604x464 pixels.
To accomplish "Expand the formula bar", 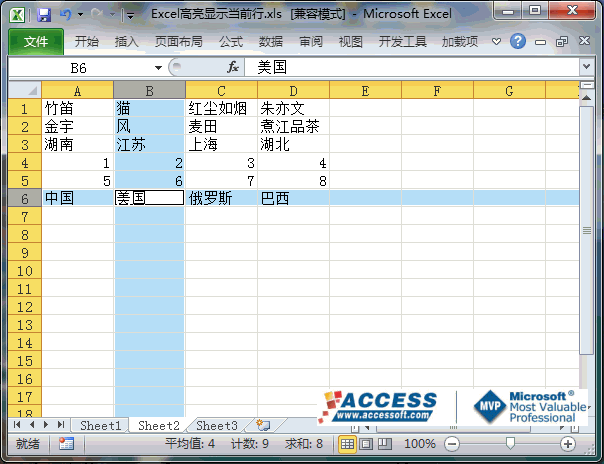I will [586, 67].
